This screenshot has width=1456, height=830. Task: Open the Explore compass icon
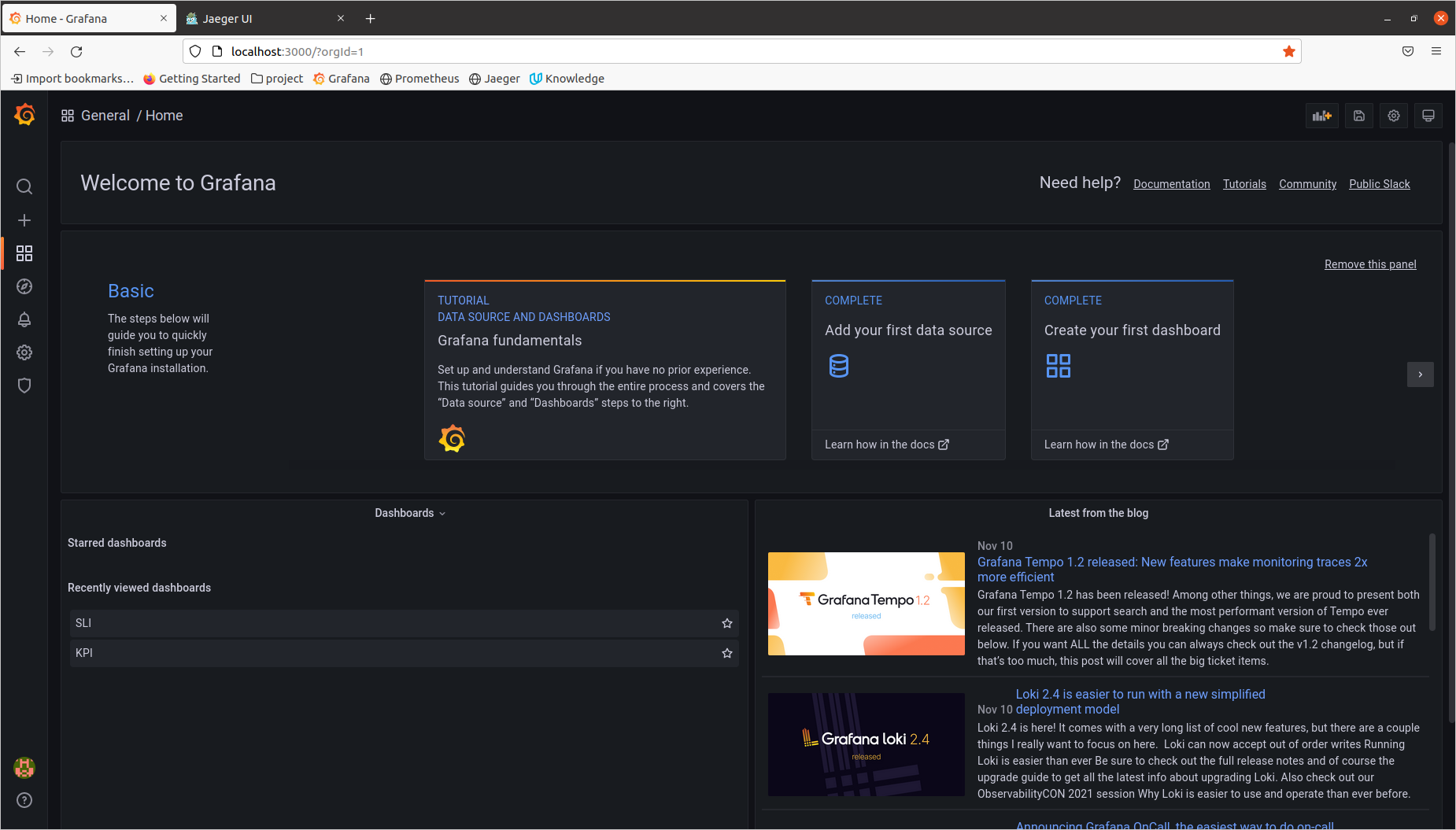coord(24,286)
